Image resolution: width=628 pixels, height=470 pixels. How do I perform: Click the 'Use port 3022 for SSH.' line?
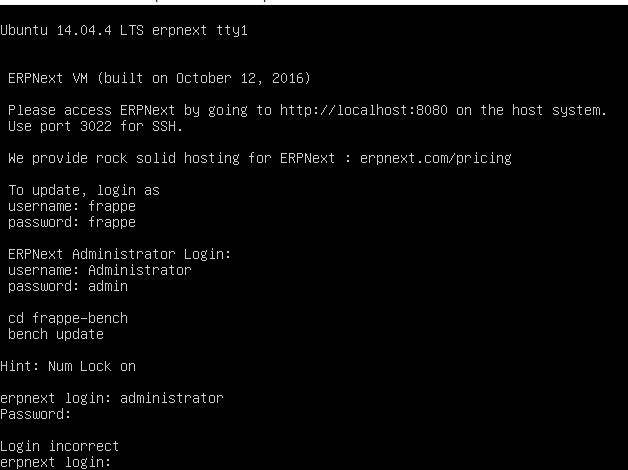96,126
